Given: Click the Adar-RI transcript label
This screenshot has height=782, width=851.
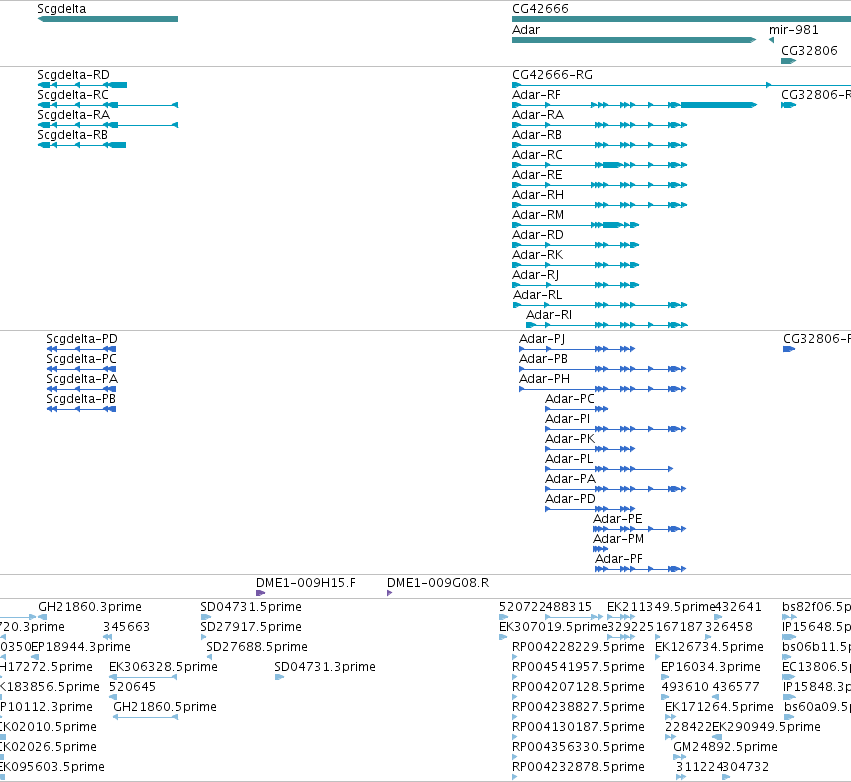Looking at the screenshot, I should (x=549, y=315).
